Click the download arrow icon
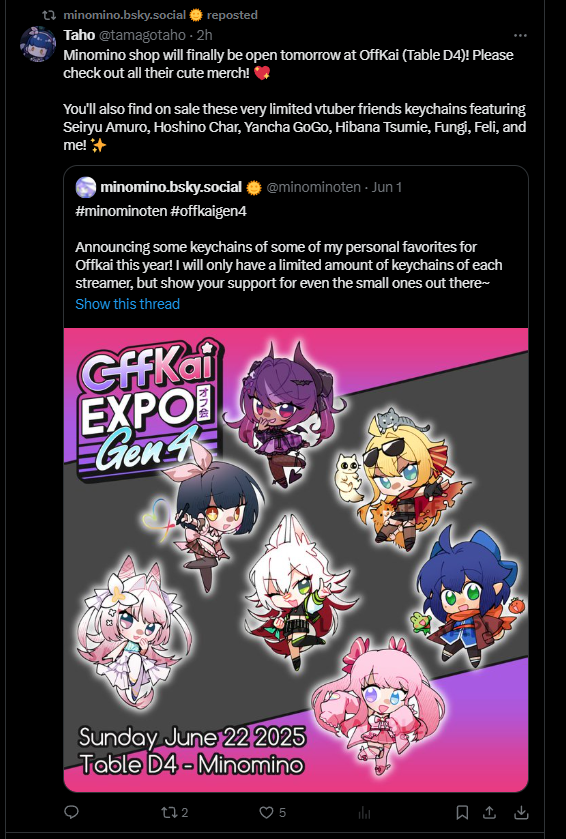This screenshot has height=839, width=566. (521, 812)
